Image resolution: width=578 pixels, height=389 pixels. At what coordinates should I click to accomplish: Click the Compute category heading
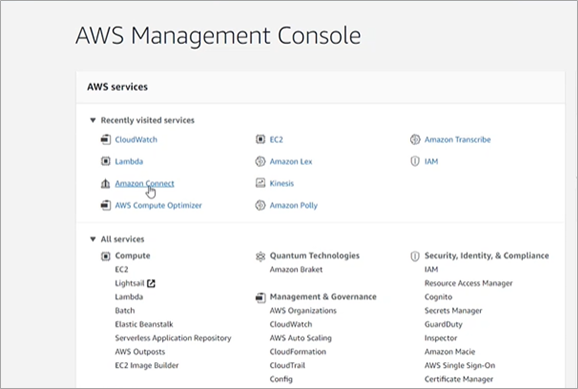coord(133,256)
